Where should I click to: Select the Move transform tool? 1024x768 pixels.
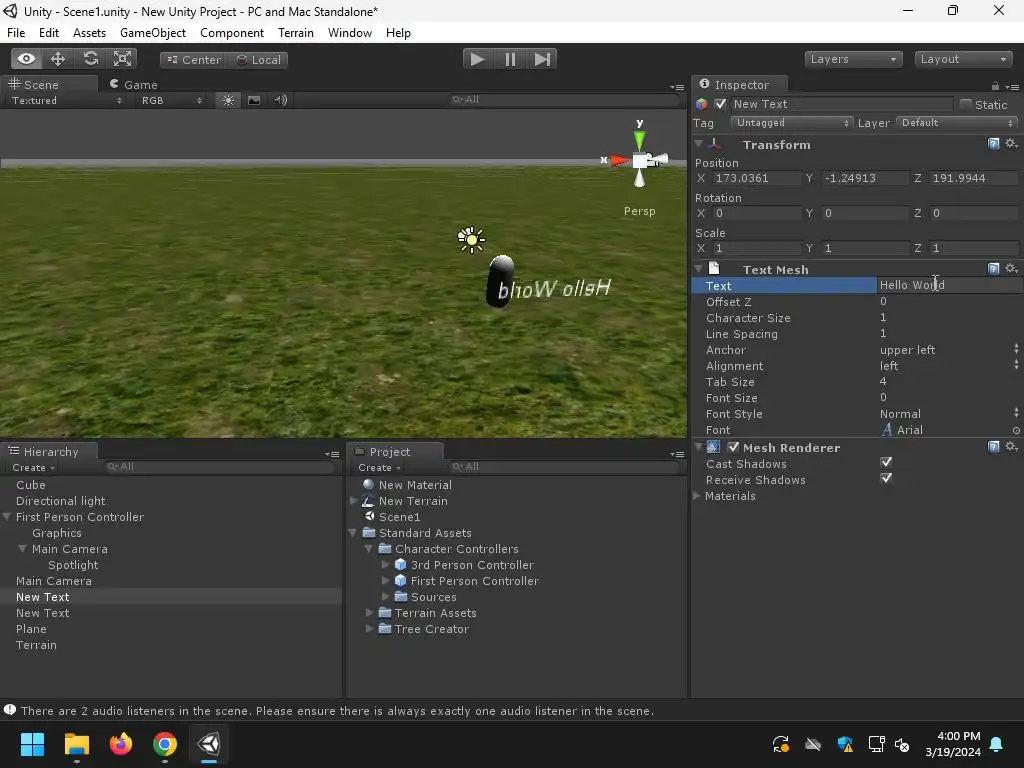tap(58, 59)
